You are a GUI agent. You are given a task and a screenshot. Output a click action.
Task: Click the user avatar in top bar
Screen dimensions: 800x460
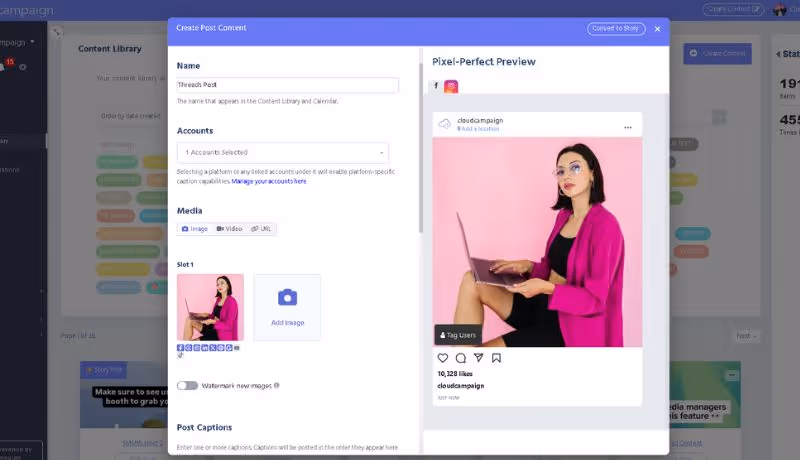pyautogui.click(x=779, y=9)
